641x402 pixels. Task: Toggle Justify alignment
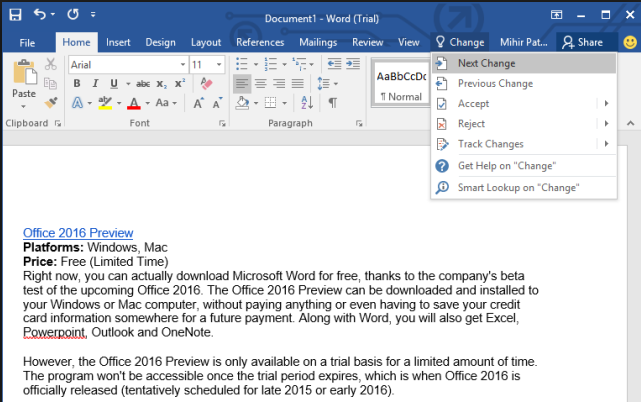pyautogui.click(x=298, y=84)
